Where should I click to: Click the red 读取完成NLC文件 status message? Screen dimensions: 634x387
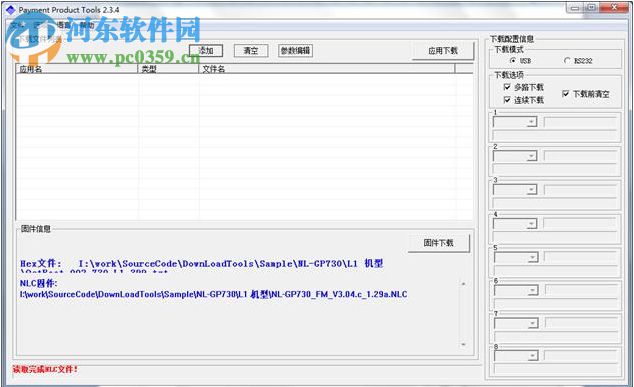click(45, 369)
